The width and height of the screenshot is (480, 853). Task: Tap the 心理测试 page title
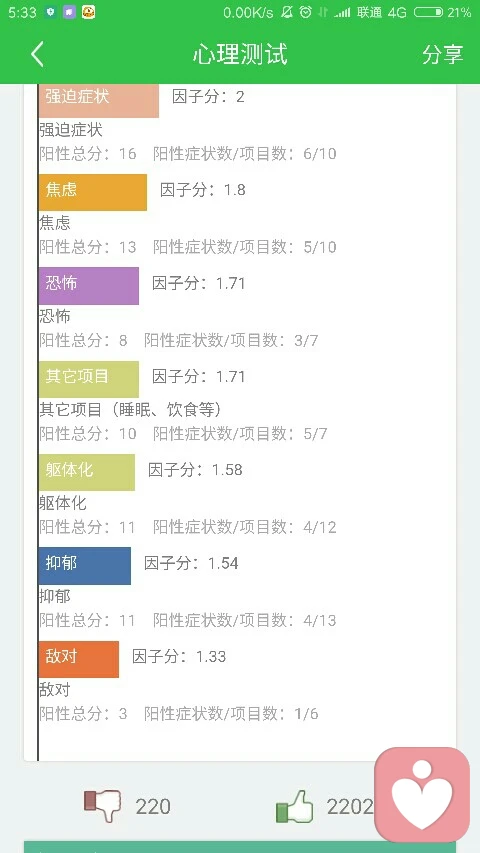240,54
